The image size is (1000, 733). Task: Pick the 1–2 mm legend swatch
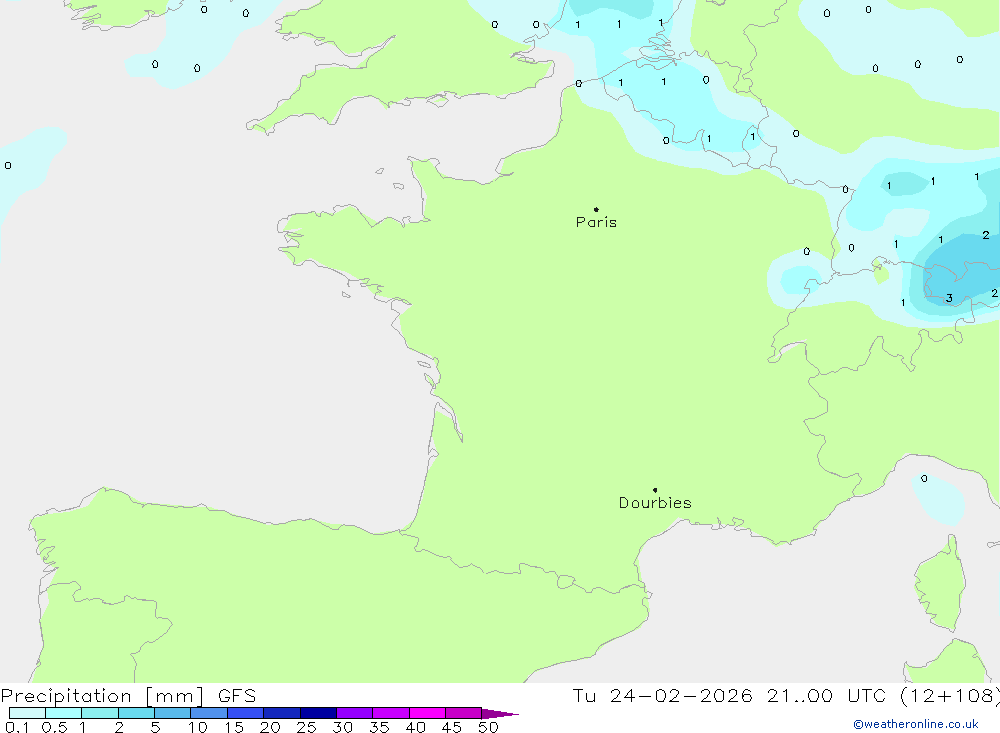coord(100,713)
